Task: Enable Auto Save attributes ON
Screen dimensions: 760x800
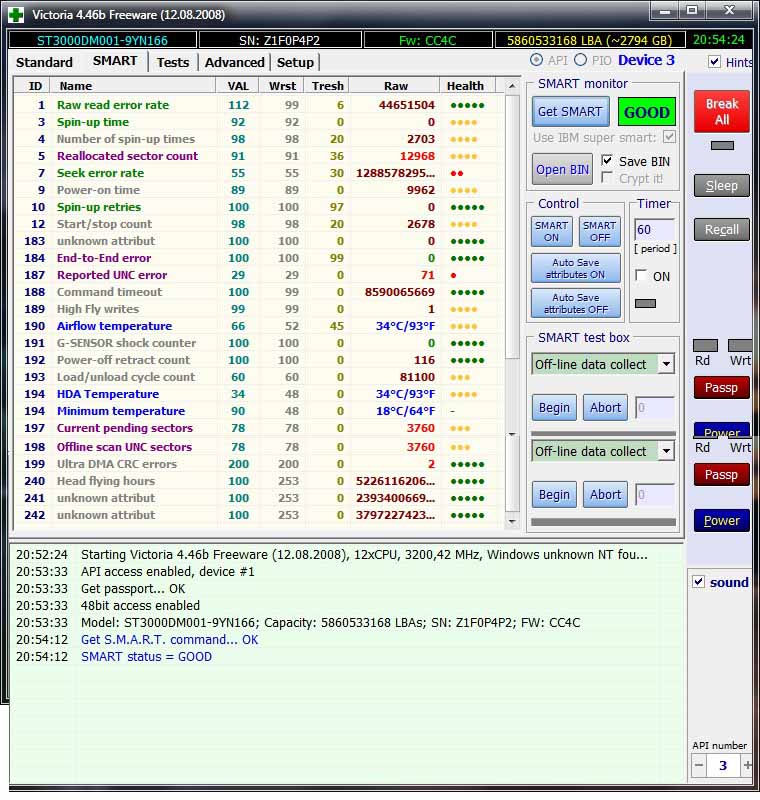Action: coord(575,268)
